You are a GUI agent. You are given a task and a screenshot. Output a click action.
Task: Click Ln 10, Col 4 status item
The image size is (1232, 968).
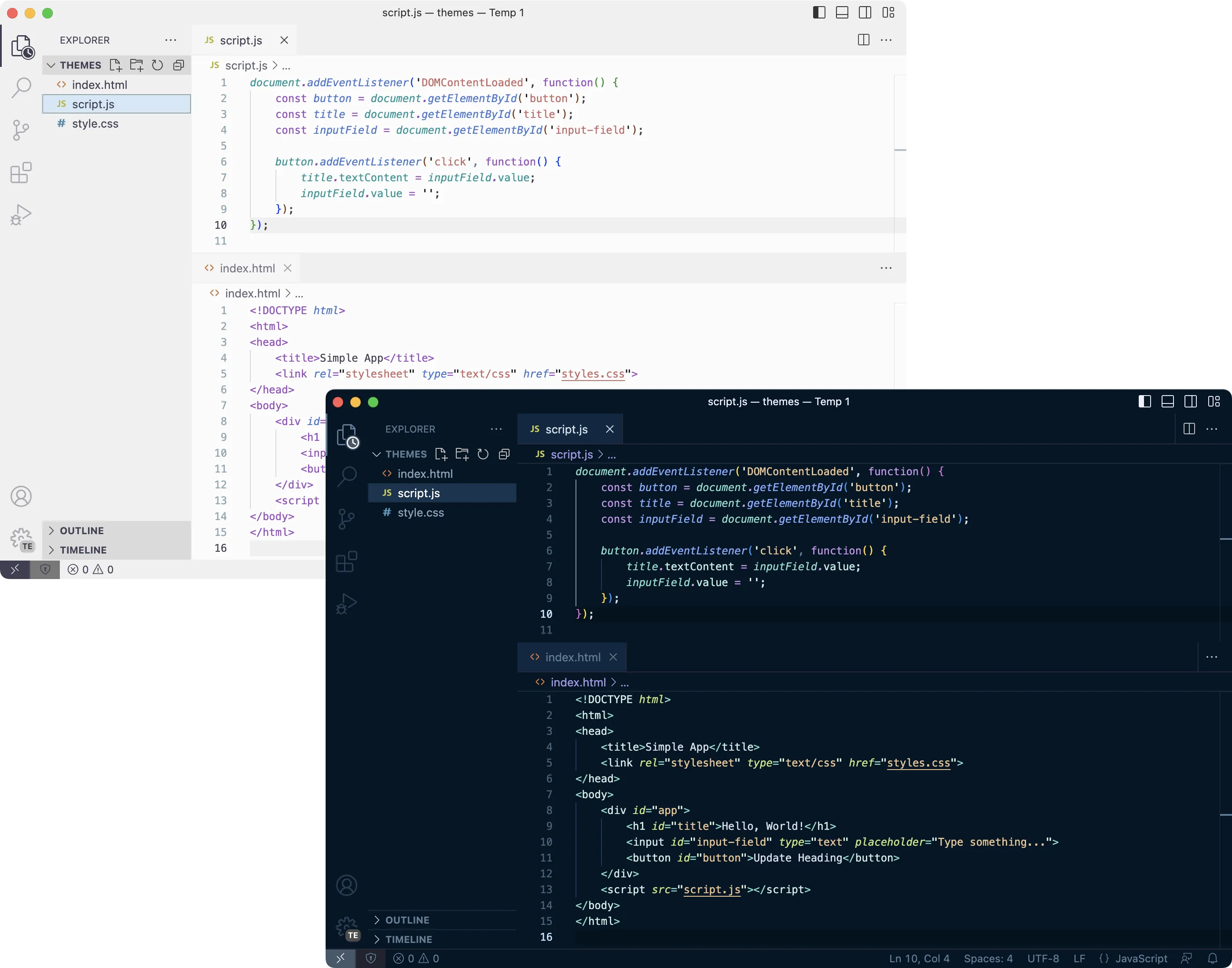(919, 958)
